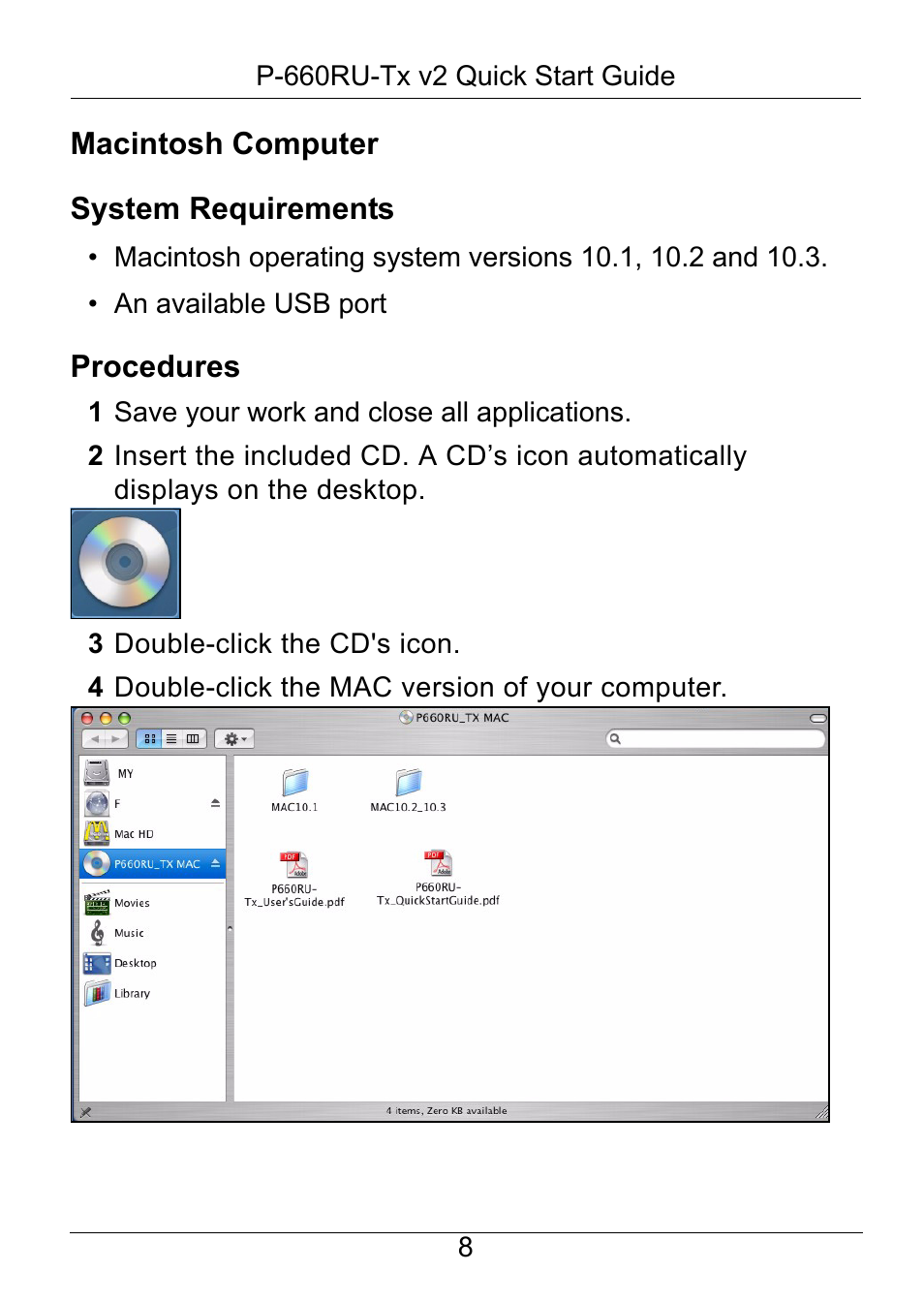
Task: Eject the P660RU_TX MAC disc
Action: (x=216, y=862)
